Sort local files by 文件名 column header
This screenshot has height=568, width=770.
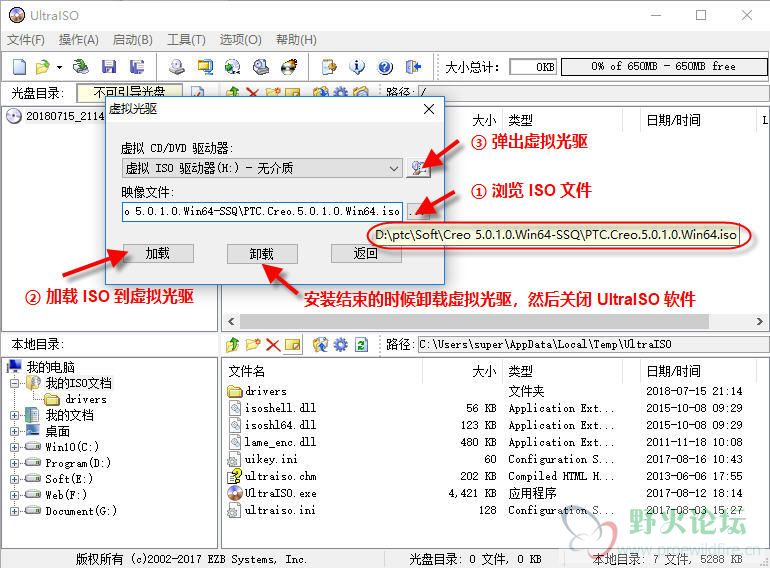click(x=324, y=371)
